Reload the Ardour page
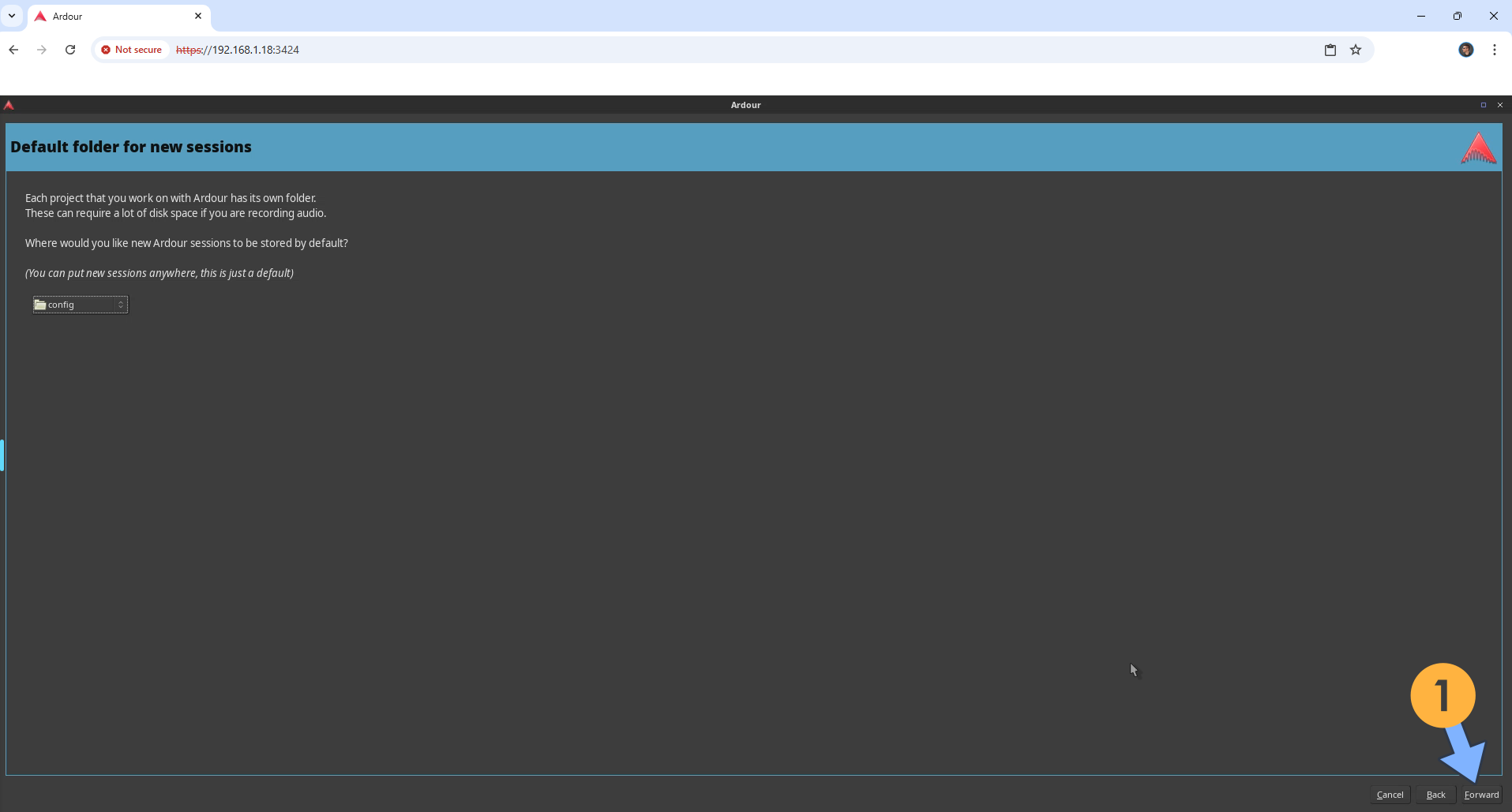This screenshot has height=812, width=1512. (70, 50)
